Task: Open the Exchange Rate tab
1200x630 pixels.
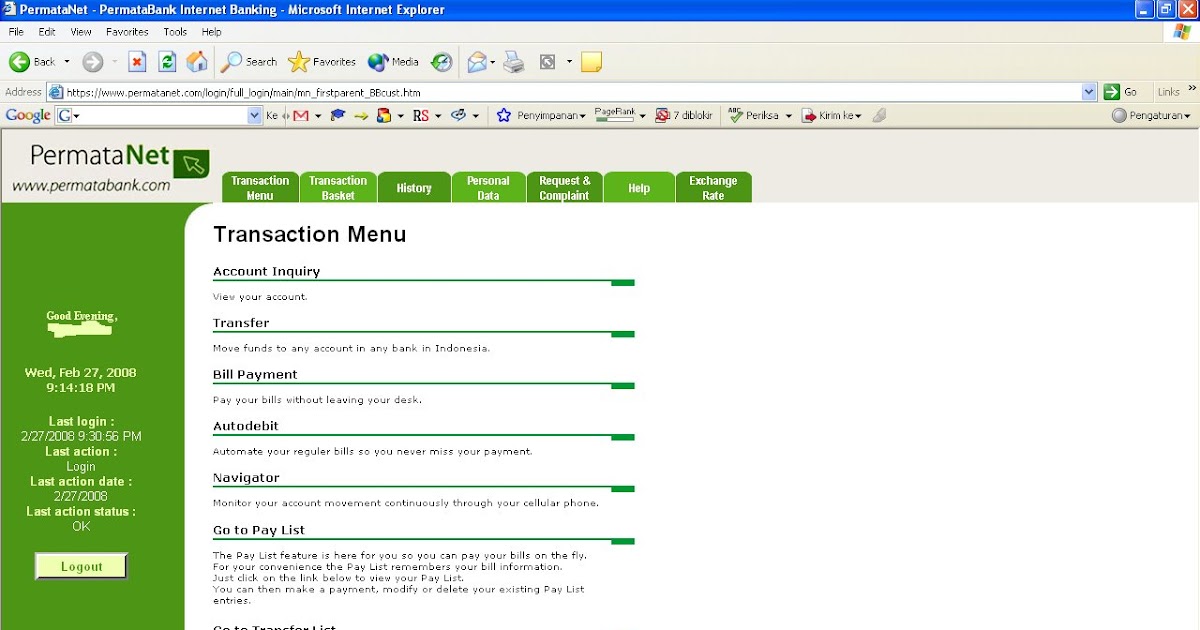Action: pyautogui.click(x=713, y=188)
